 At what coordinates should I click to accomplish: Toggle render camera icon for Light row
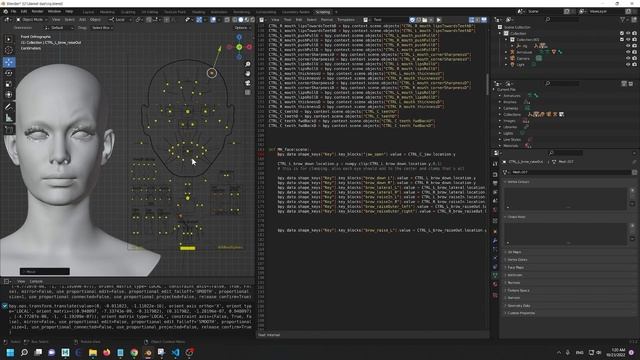coord(634,64)
